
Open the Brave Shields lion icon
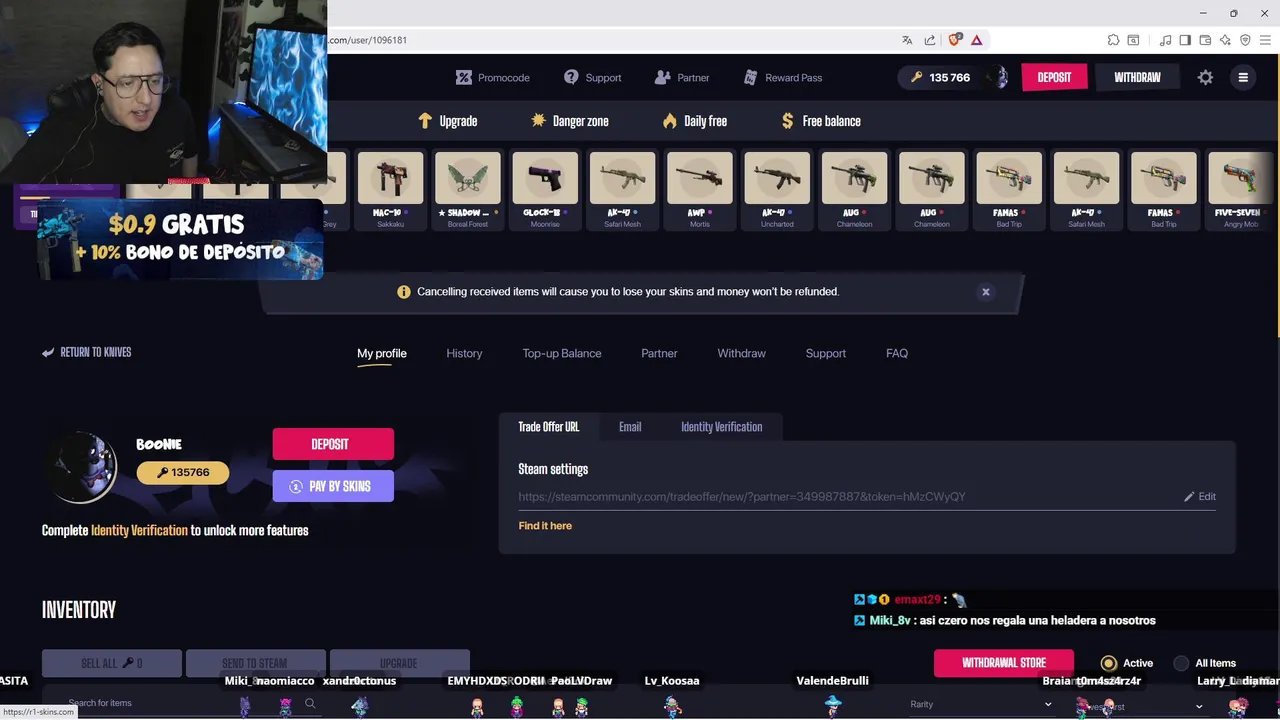coord(954,40)
